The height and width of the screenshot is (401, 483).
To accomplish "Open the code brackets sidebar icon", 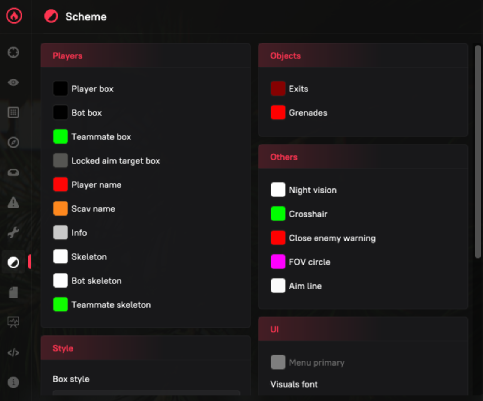I will coord(13,352).
